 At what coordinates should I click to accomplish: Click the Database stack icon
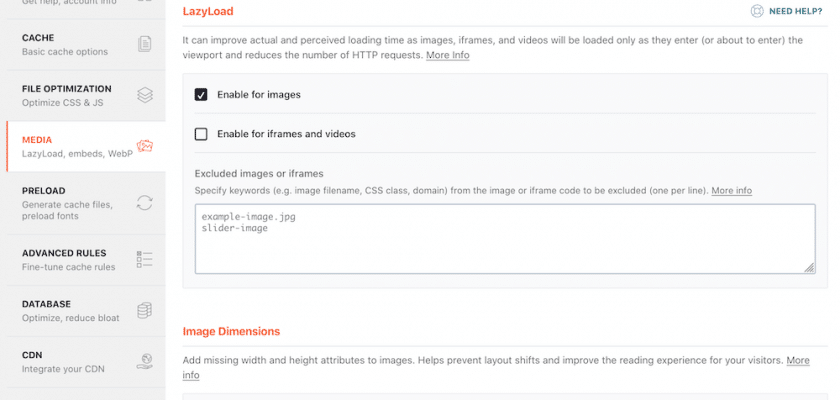(x=145, y=310)
